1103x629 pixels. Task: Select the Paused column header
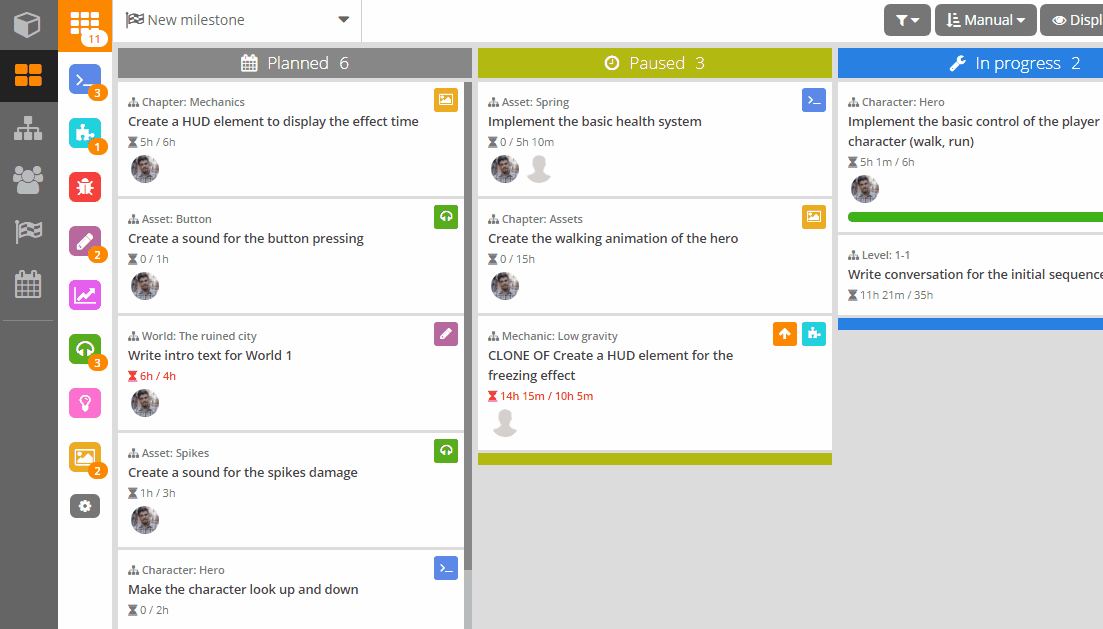tap(654, 63)
